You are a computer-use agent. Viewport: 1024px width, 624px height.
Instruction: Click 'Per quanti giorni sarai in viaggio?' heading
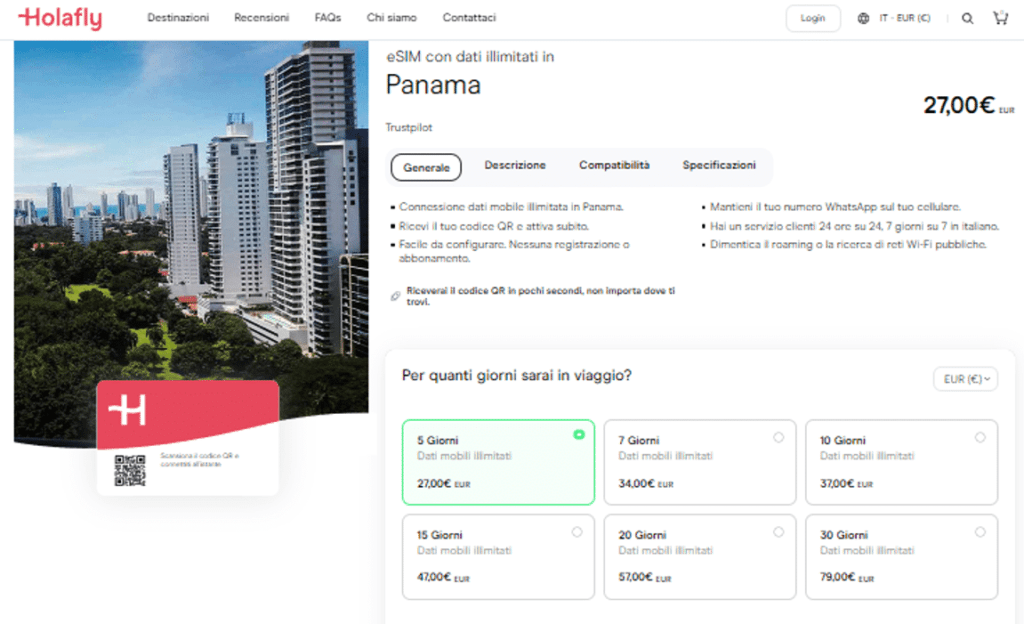[x=517, y=375]
